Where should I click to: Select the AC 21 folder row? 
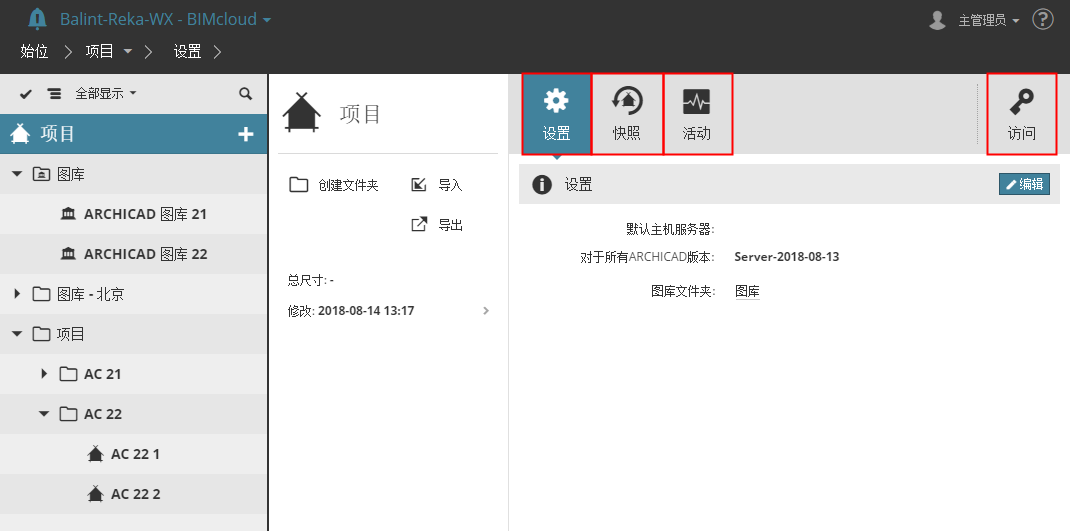(x=134, y=374)
